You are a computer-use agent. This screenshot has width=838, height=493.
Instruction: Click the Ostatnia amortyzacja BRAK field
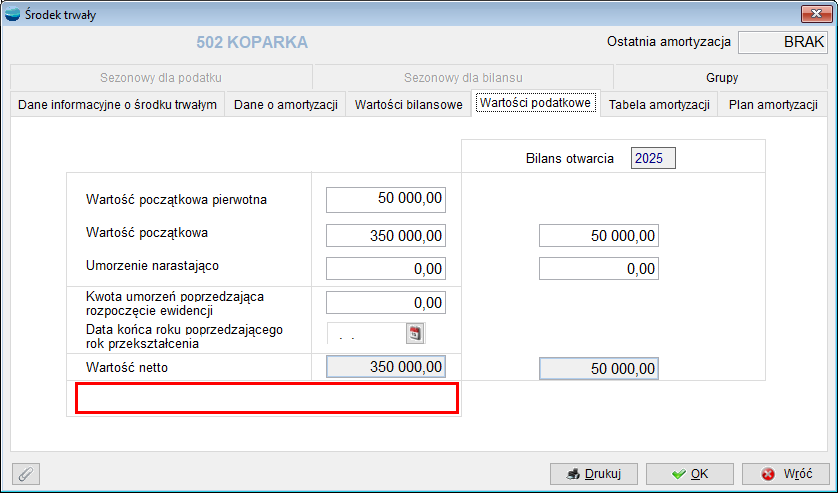[x=783, y=42]
